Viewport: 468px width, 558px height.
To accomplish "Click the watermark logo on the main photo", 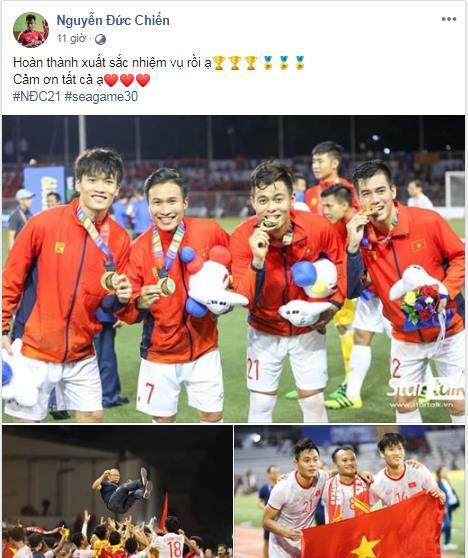I will point(425,394).
